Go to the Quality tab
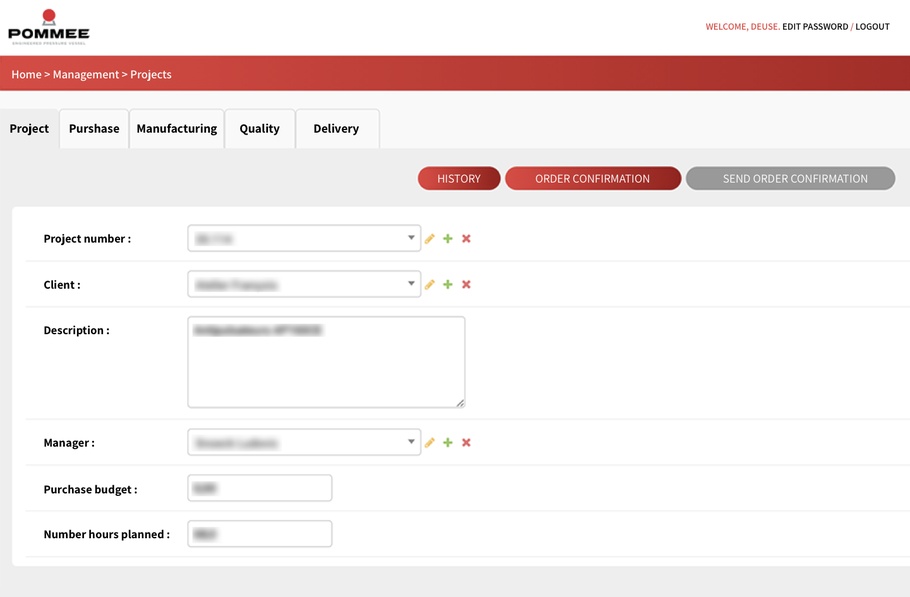Viewport: 910px width, 597px height. 259,129
